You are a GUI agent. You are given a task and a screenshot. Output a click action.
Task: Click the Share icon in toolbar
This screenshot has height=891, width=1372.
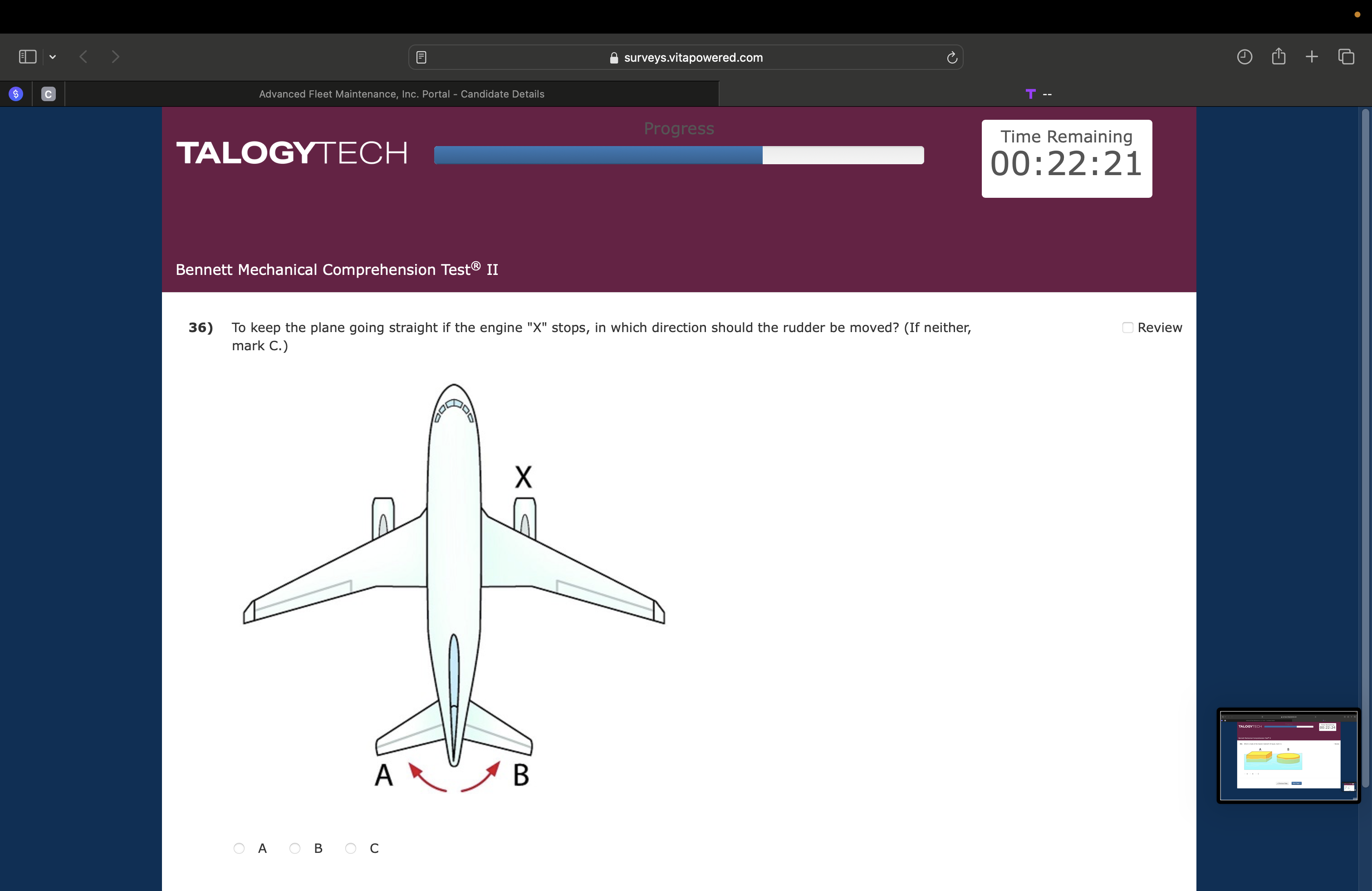pyautogui.click(x=1278, y=56)
